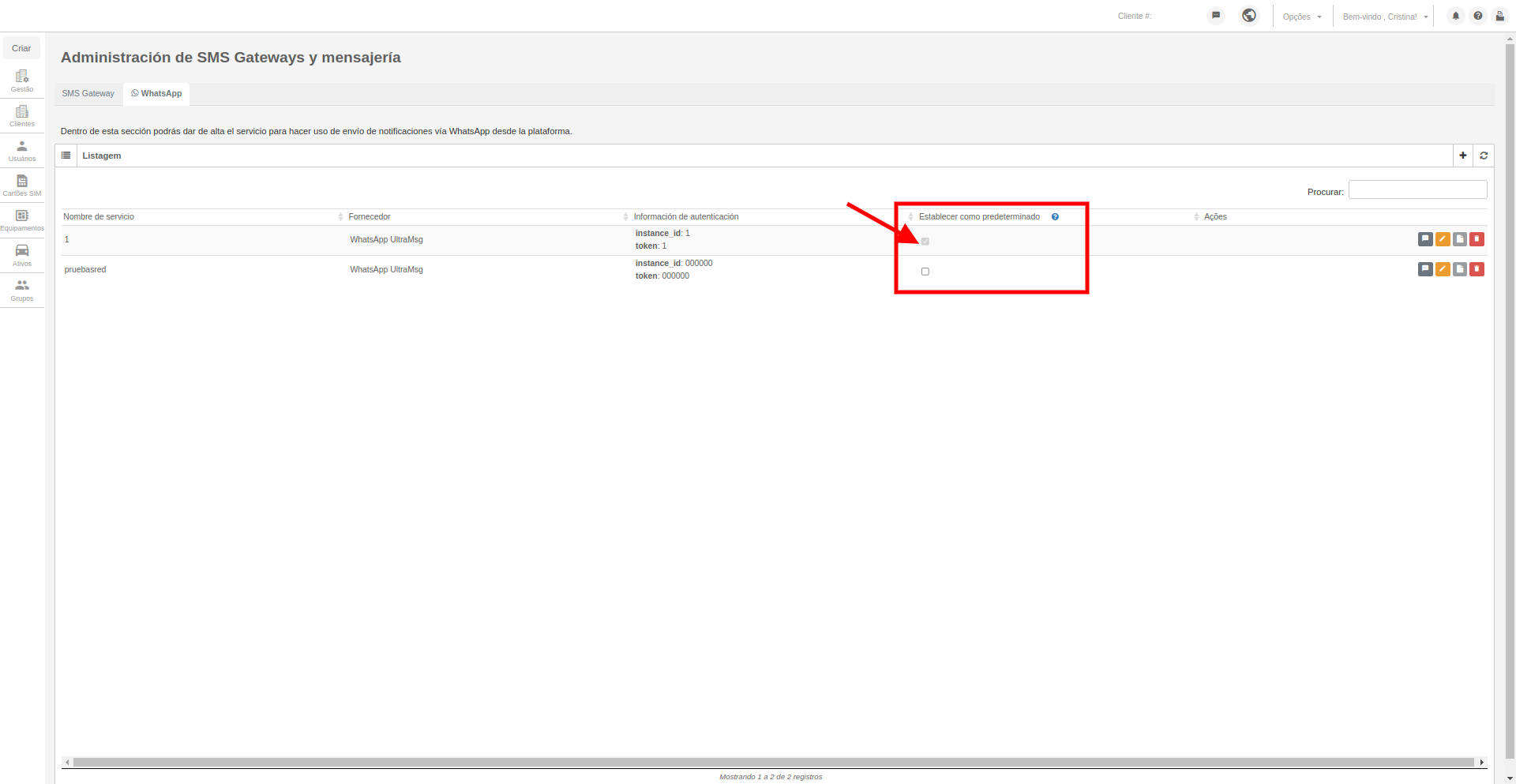Add a new WhatsApp service with plus icon

[1463, 156]
